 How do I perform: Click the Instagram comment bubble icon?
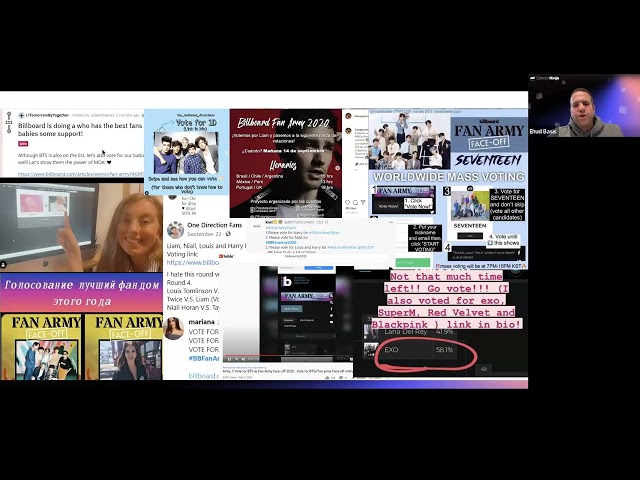(x=356, y=202)
